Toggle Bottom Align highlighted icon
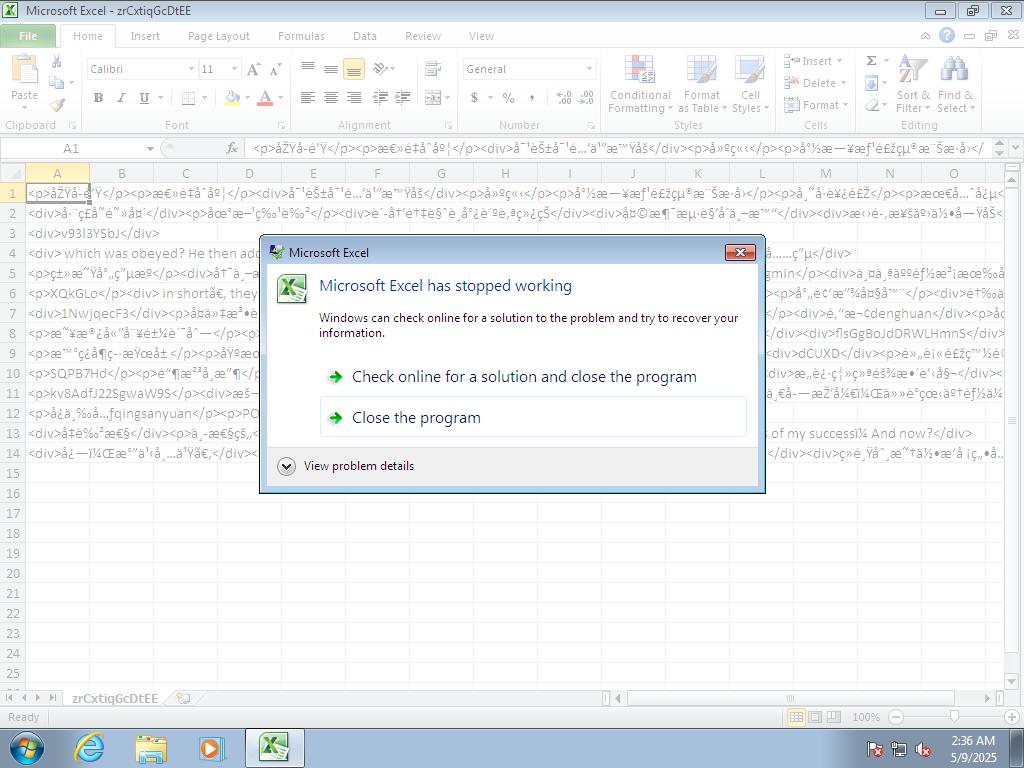The image size is (1024, 768). coord(353,69)
